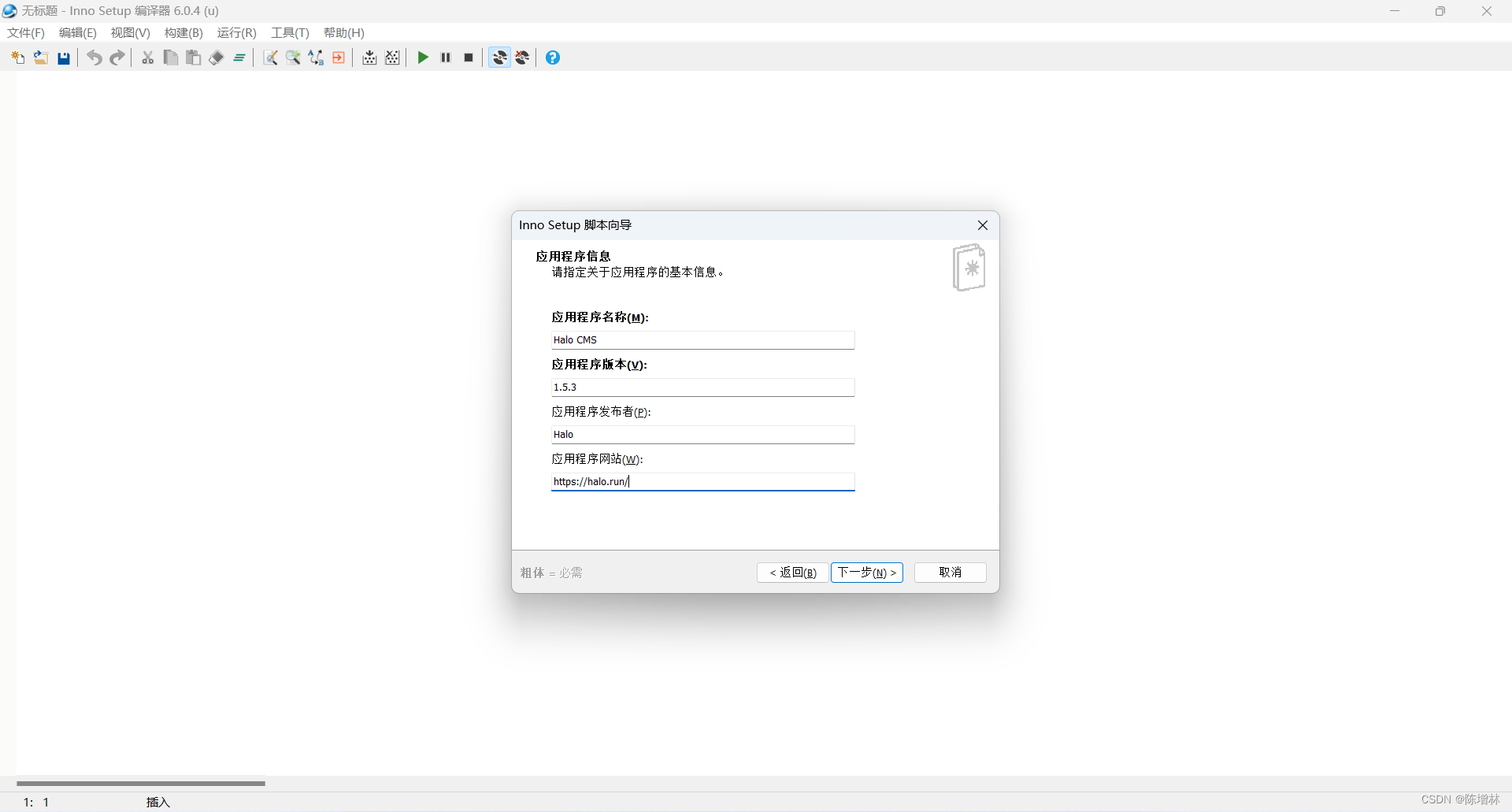1512x812 pixels.
Task: Undo the last action with the toolbar arrow
Action: [94, 57]
